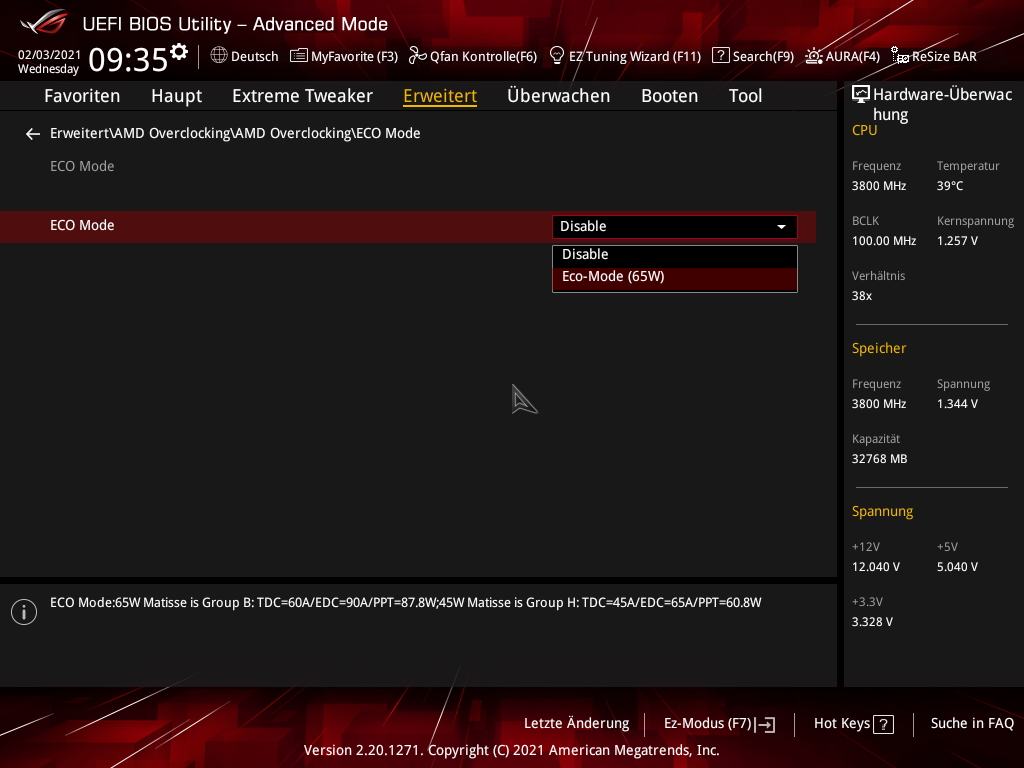This screenshot has height=768, width=1024.
Task: Click the Search question mark icon
Action: 720,56
